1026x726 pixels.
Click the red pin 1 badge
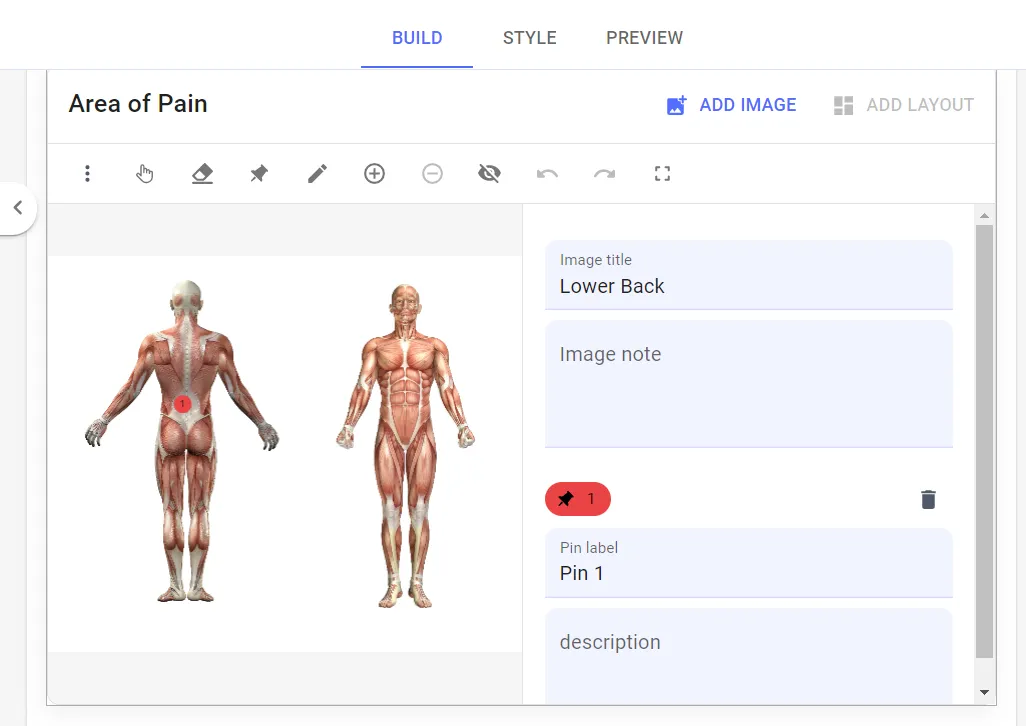pyautogui.click(x=578, y=499)
